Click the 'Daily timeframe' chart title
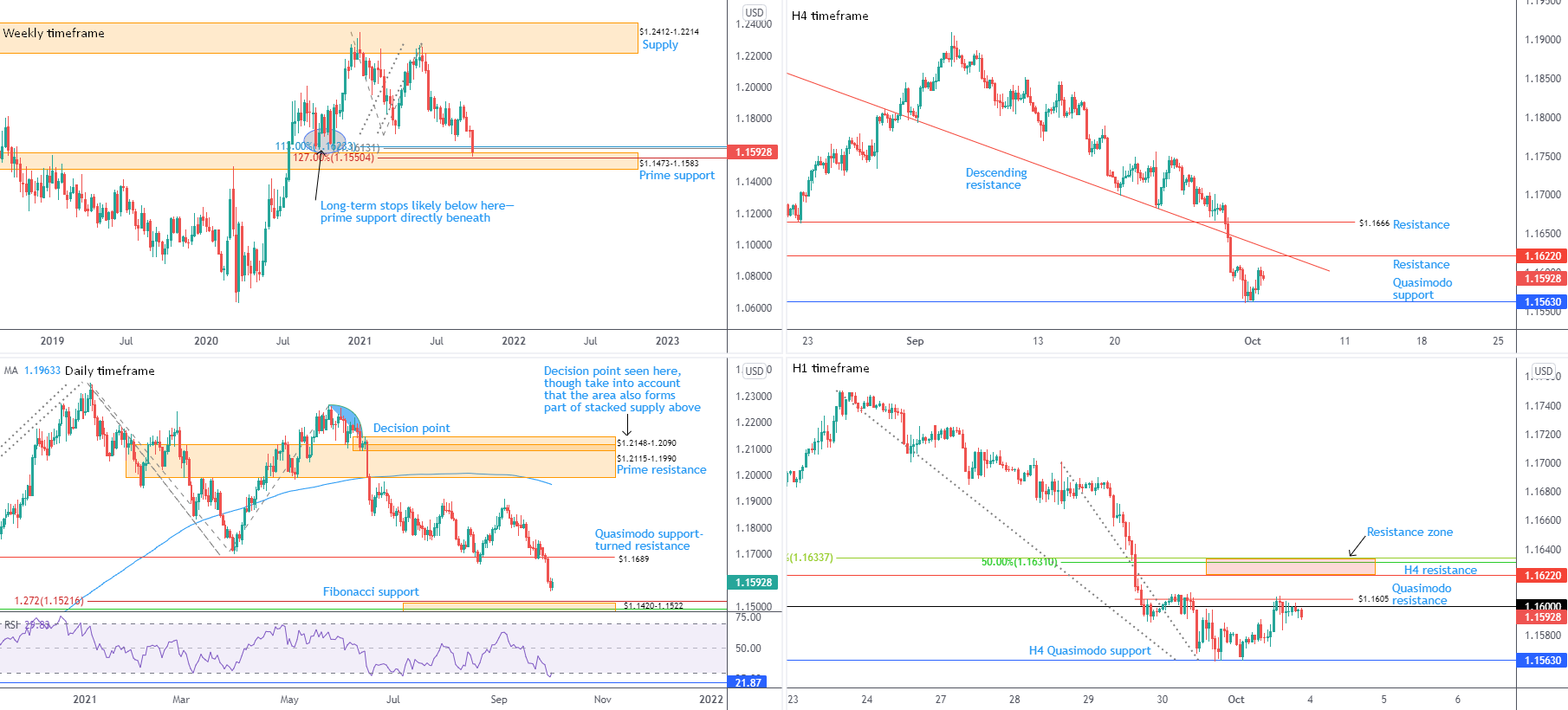 (110, 371)
